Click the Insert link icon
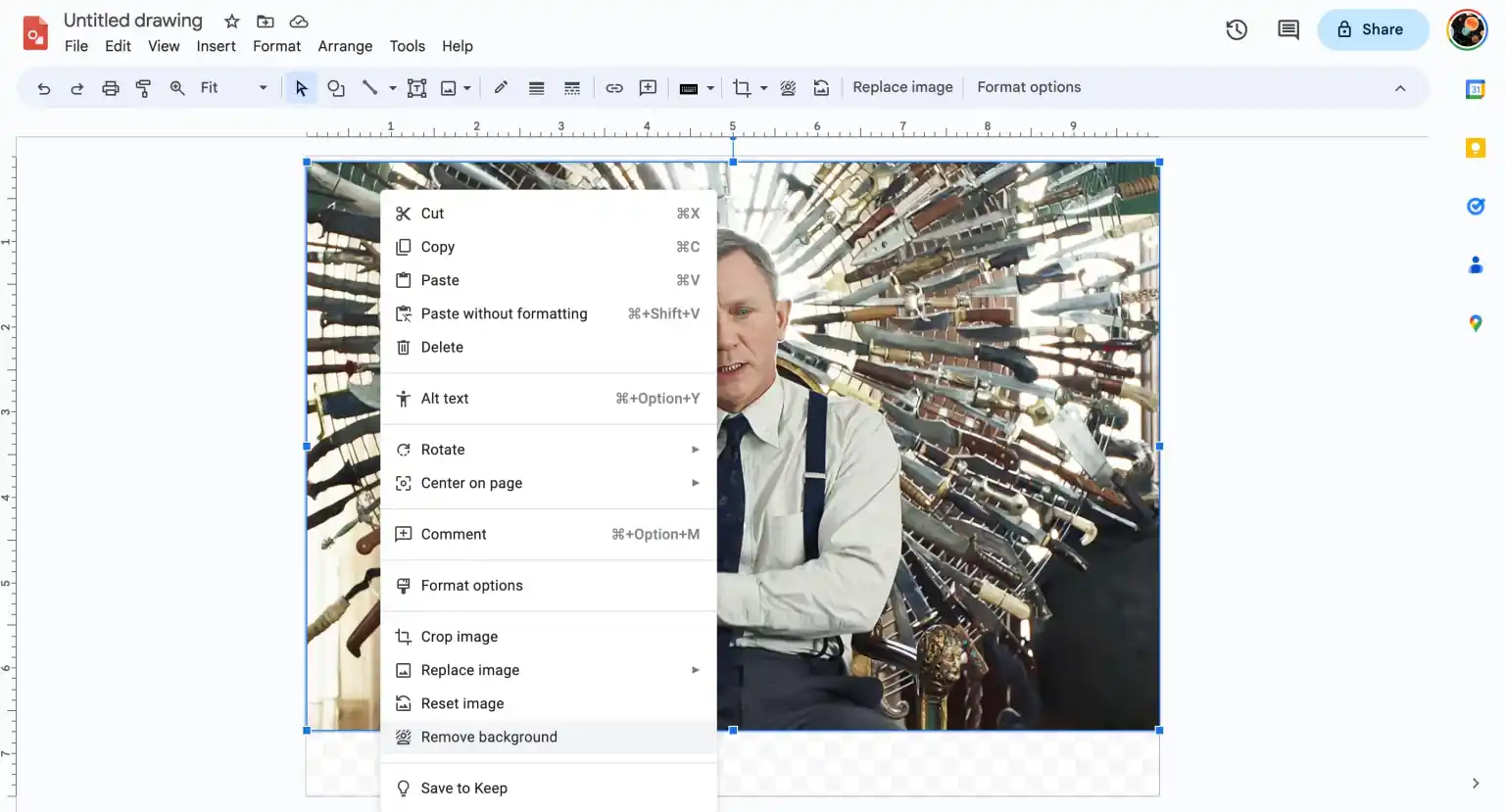 click(614, 88)
